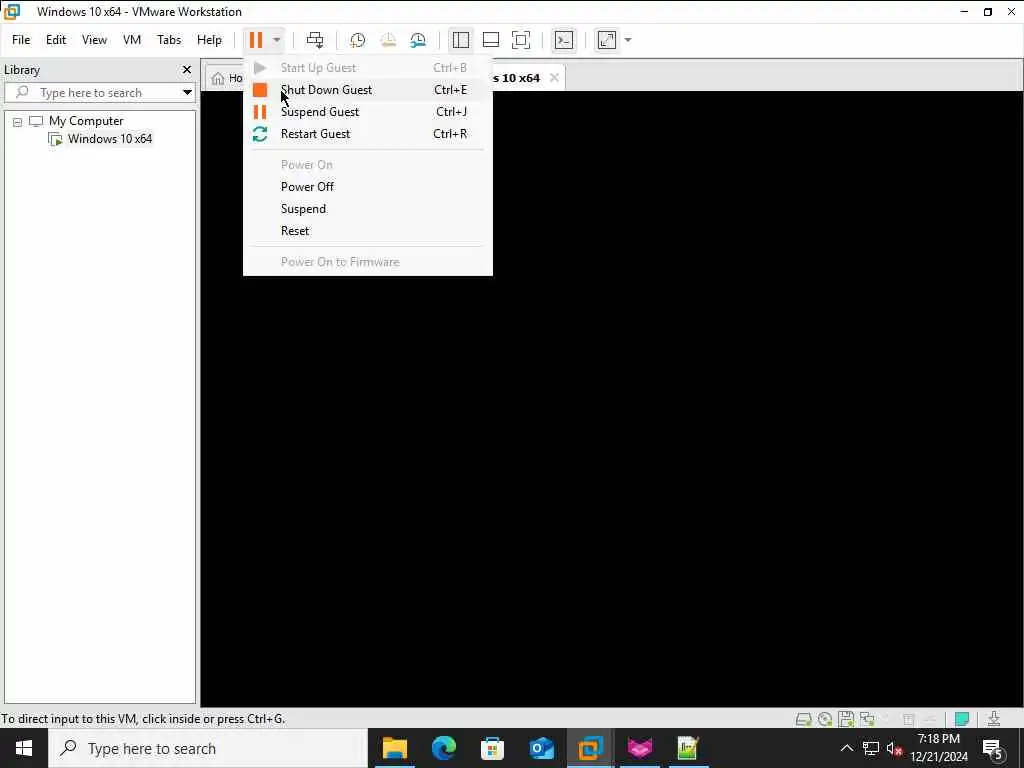1024x768 pixels.
Task: Open the snapshot manager toolbar icon
Action: point(418,40)
